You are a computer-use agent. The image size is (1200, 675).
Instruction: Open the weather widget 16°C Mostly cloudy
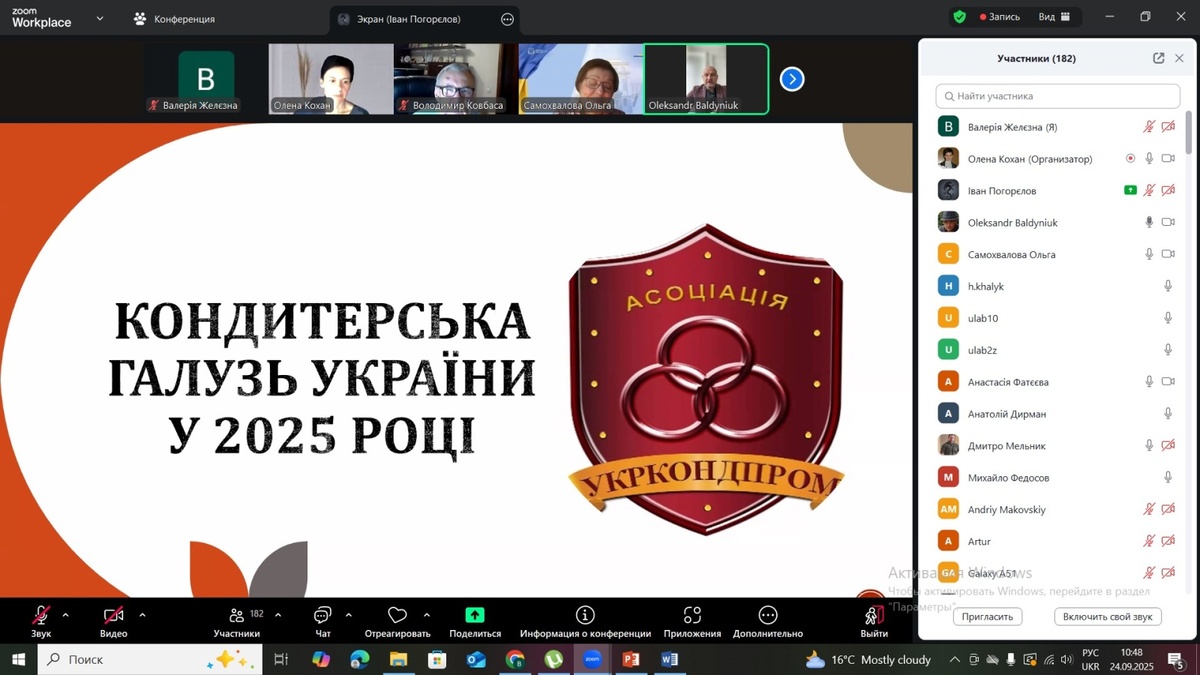coord(868,659)
